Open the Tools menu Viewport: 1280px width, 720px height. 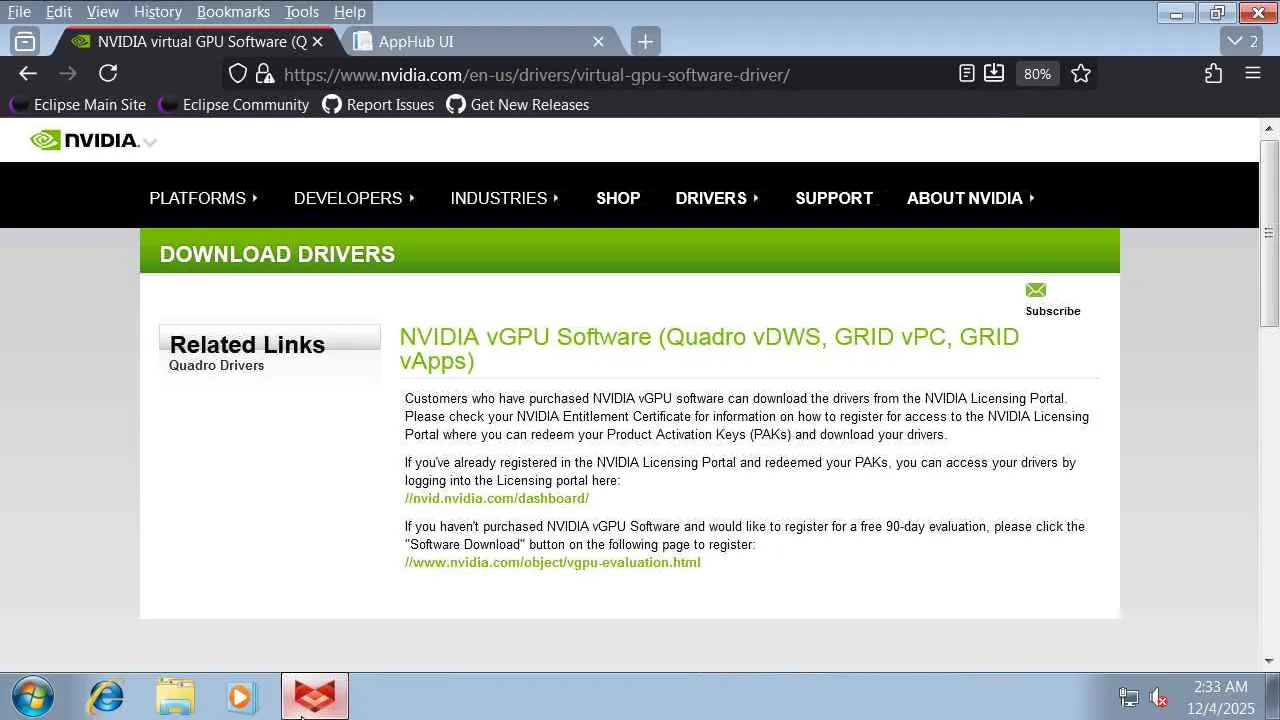pyautogui.click(x=301, y=12)
